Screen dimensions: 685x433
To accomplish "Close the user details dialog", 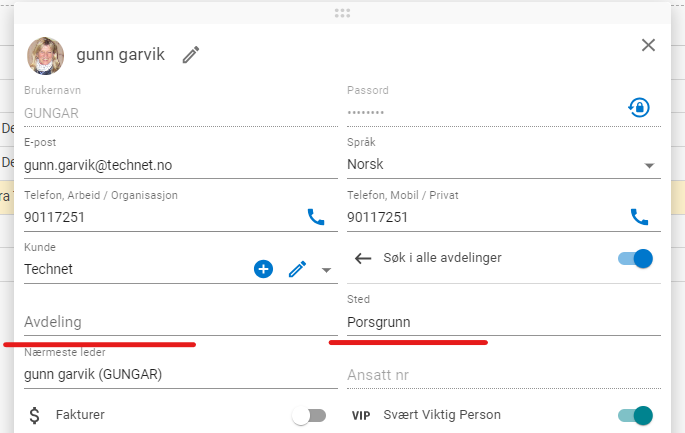I will 648,45.
